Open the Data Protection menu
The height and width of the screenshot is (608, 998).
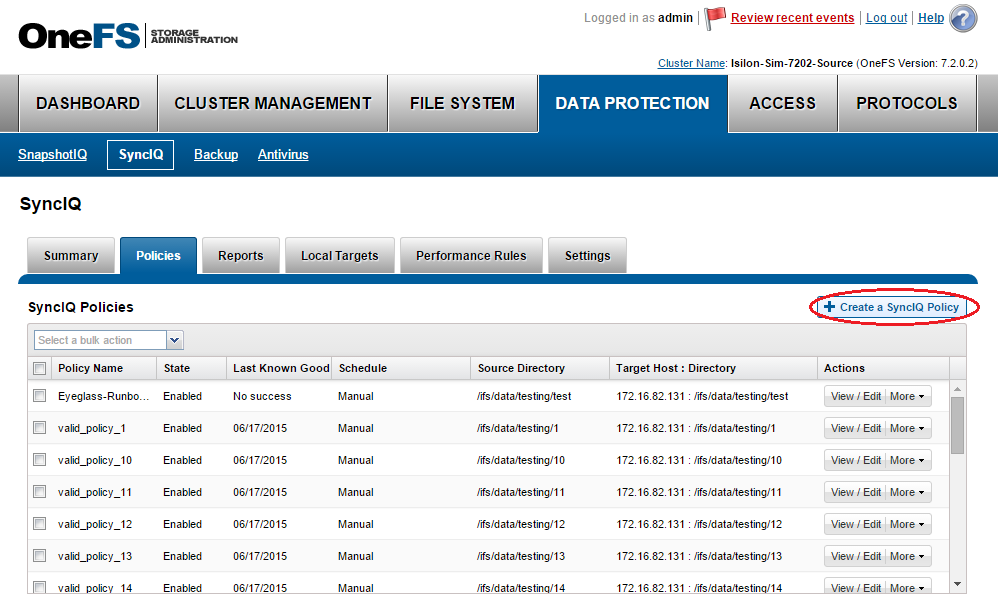(x=633, y=104)
